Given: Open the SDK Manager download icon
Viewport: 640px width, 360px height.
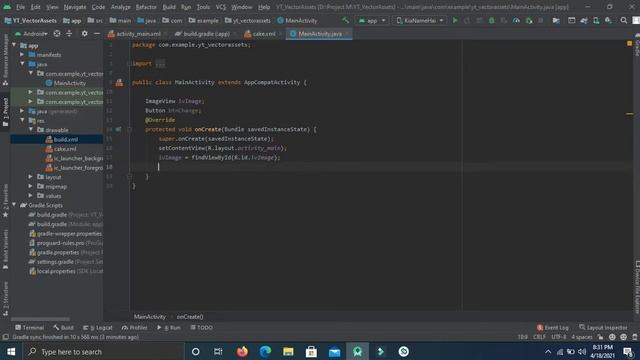Looking at the screenshot, I should tap(608, 20).
